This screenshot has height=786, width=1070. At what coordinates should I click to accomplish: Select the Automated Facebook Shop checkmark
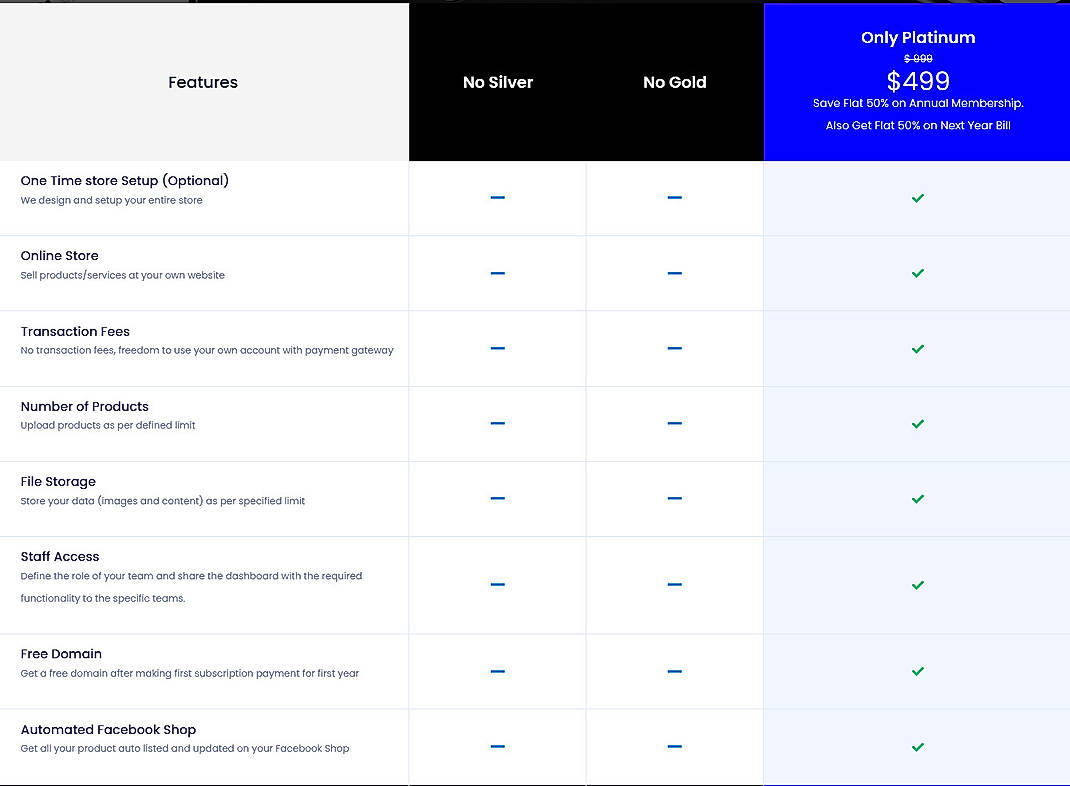(x=917, y=747)
